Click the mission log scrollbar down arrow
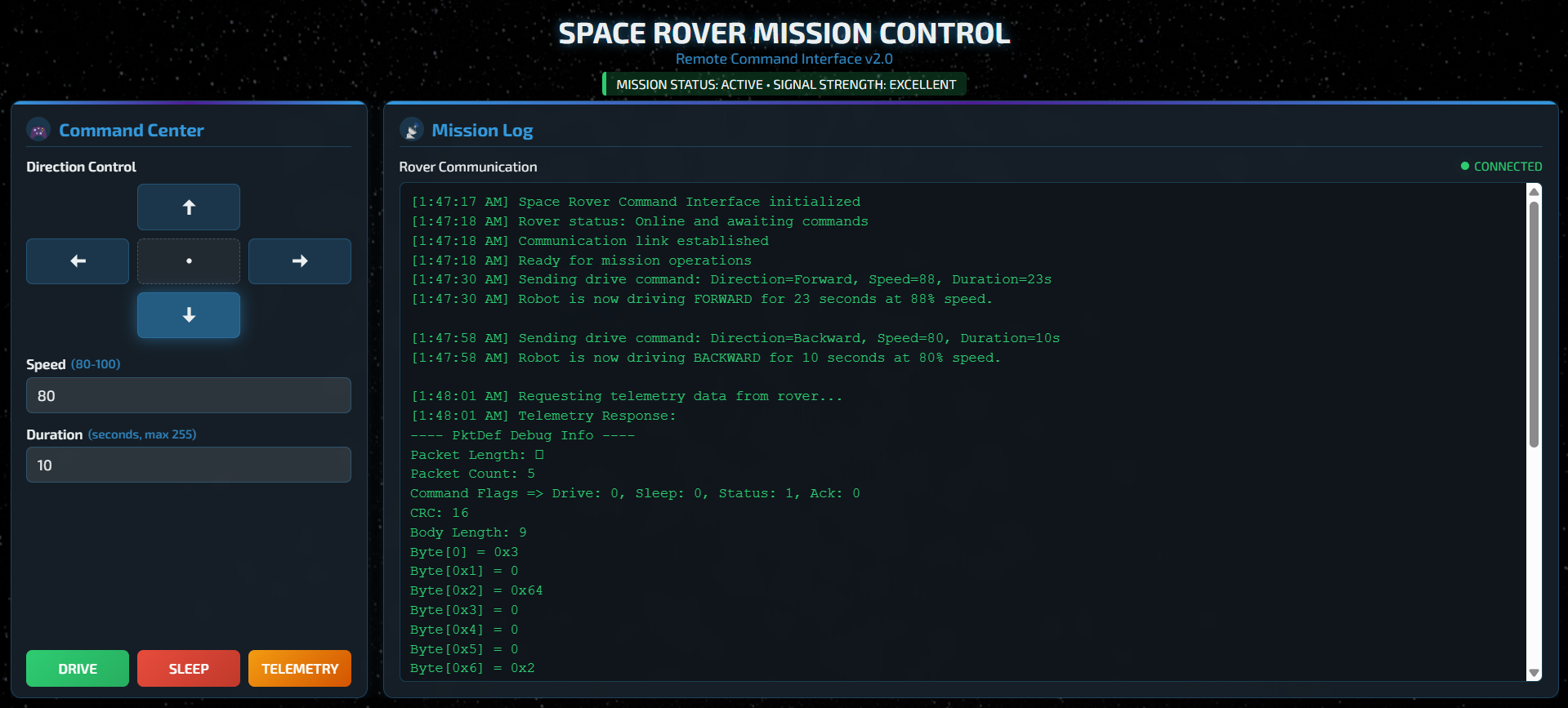 (x=1534, y=673)
